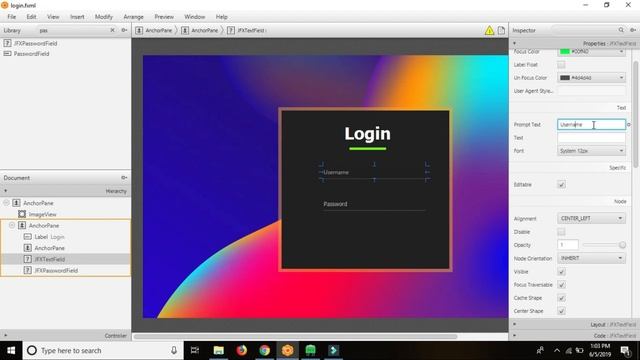Click the Windows taskbar search box

click(x=103, y=351)
